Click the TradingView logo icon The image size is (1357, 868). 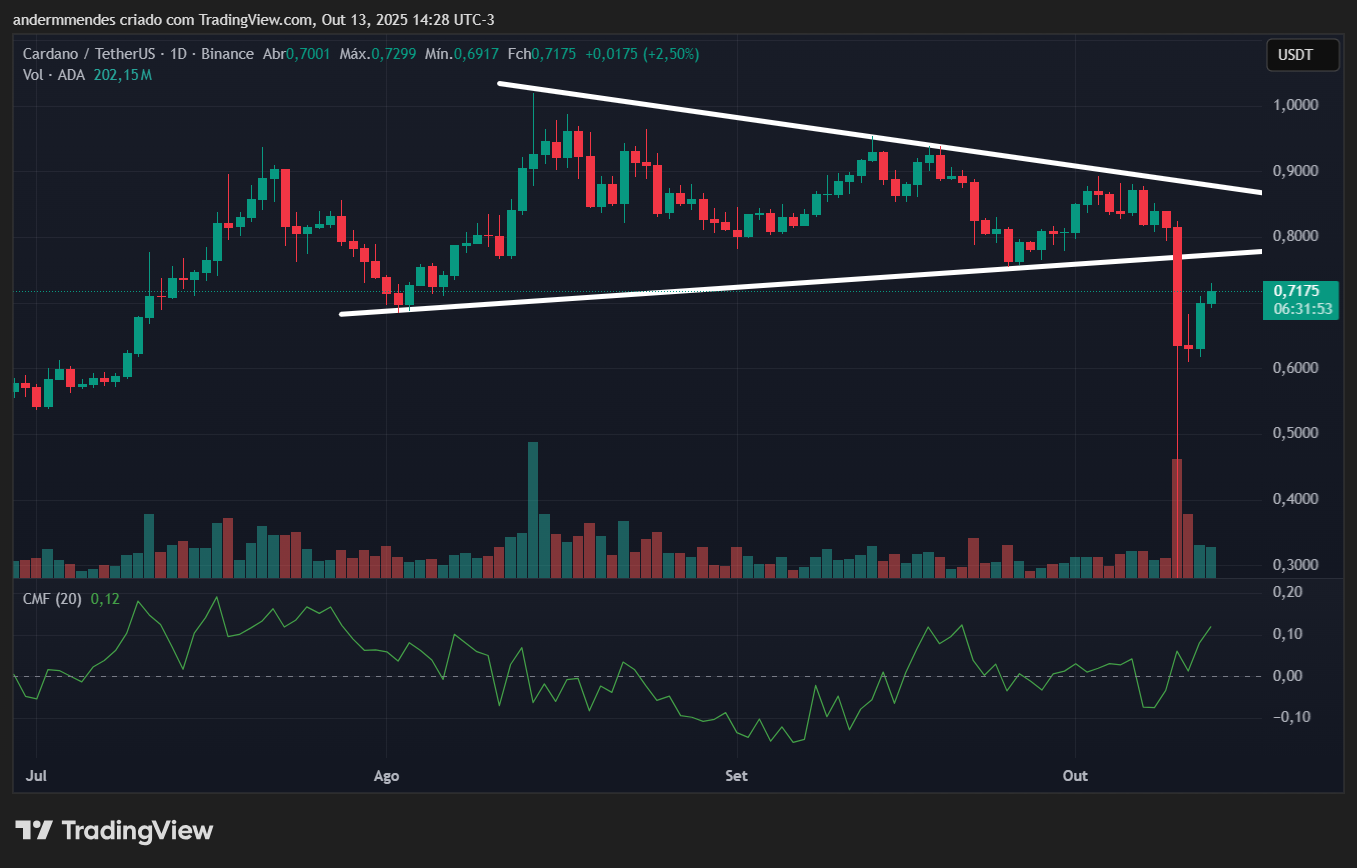[33, 830]
